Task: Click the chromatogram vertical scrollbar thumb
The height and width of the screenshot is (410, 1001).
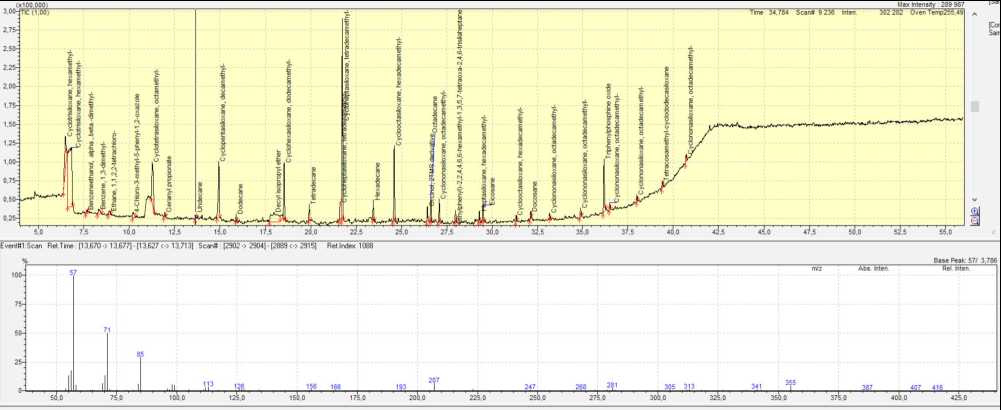Action: [975, 107]
